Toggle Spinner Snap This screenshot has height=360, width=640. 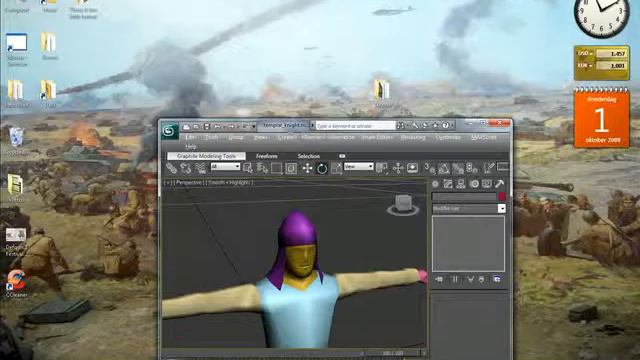click(472, 168)
